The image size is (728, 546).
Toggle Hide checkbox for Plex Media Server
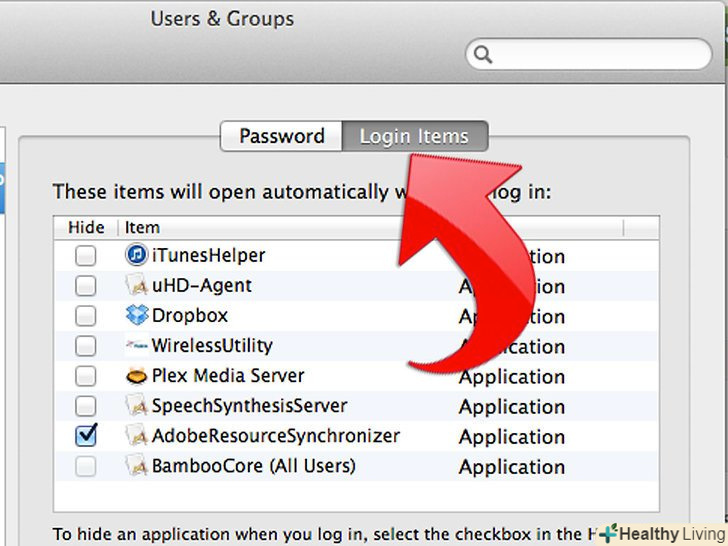[x=86, y=376]
